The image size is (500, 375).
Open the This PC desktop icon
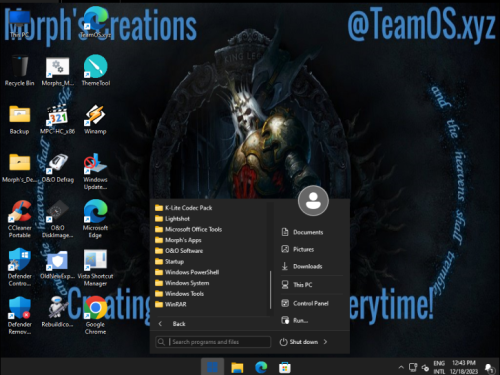pos(19,23)
